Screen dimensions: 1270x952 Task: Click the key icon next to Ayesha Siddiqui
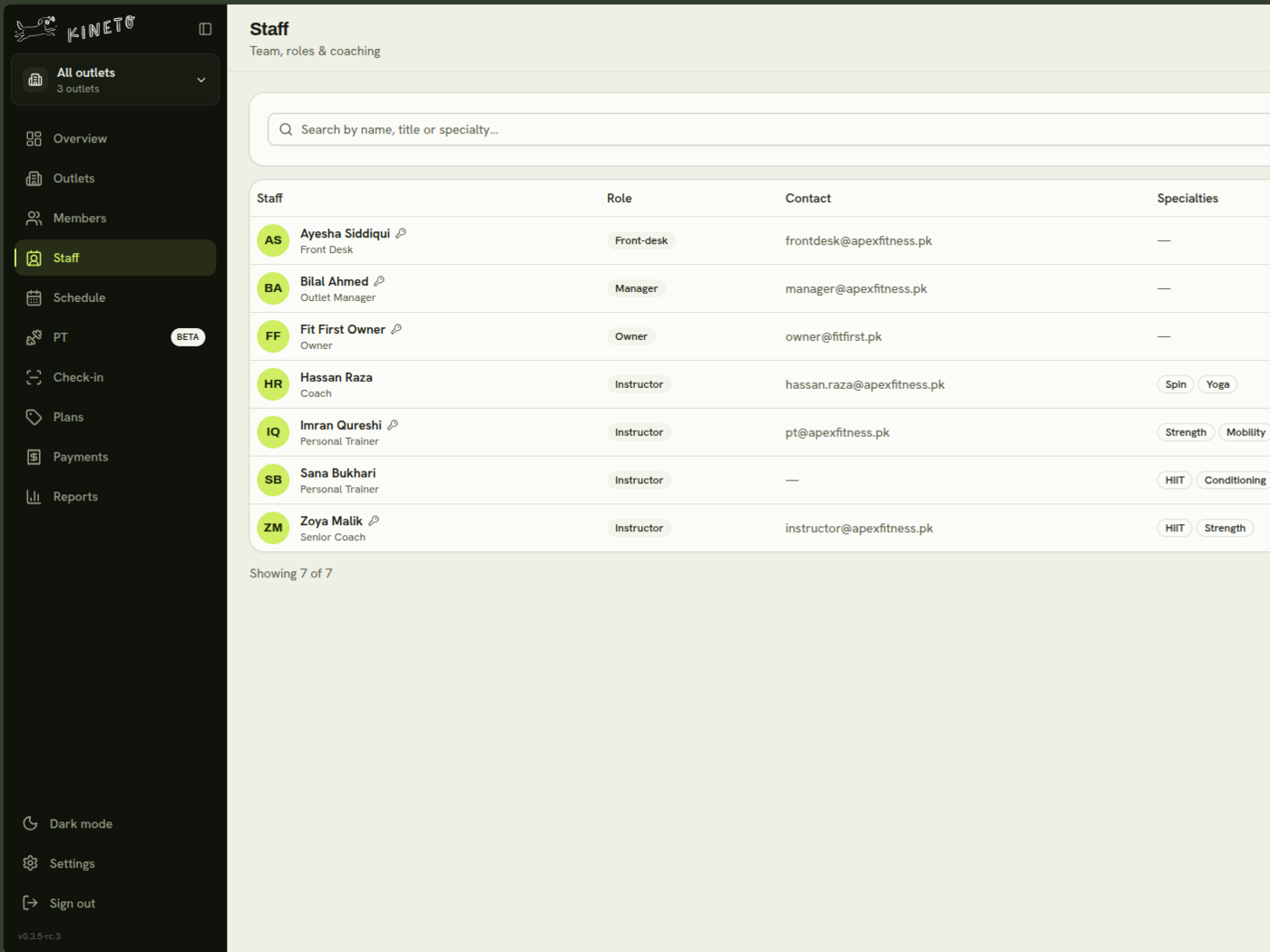[401, 233]
